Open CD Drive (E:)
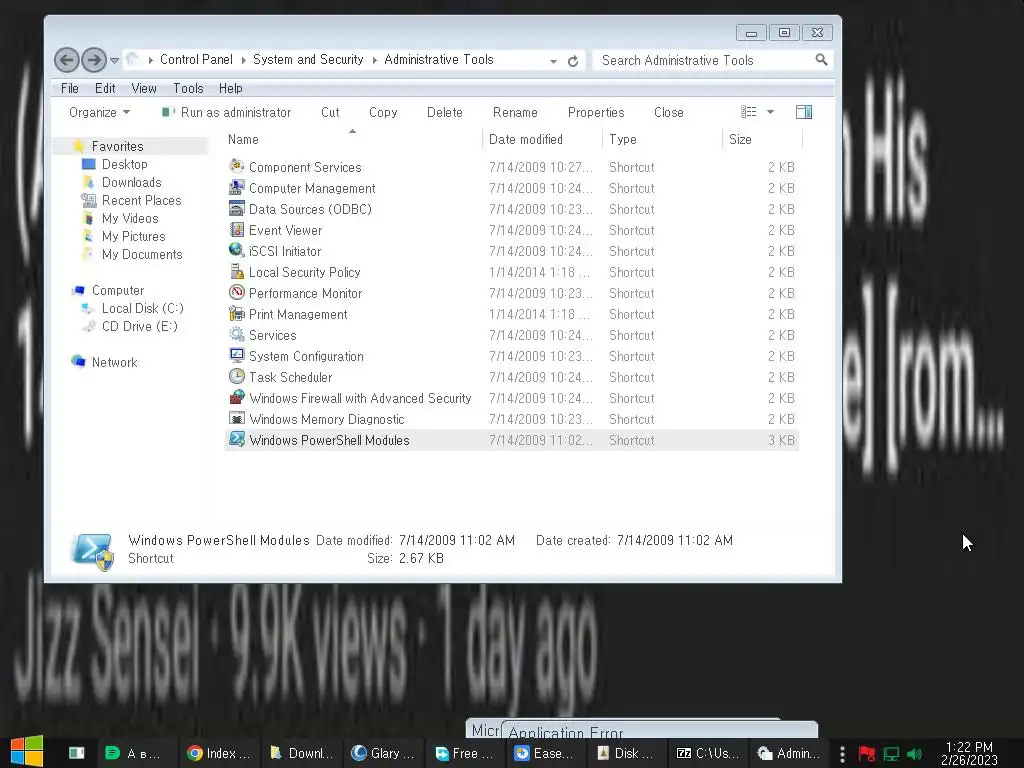The width and height of the screenshot is (1024, 768). coord(139,326)
